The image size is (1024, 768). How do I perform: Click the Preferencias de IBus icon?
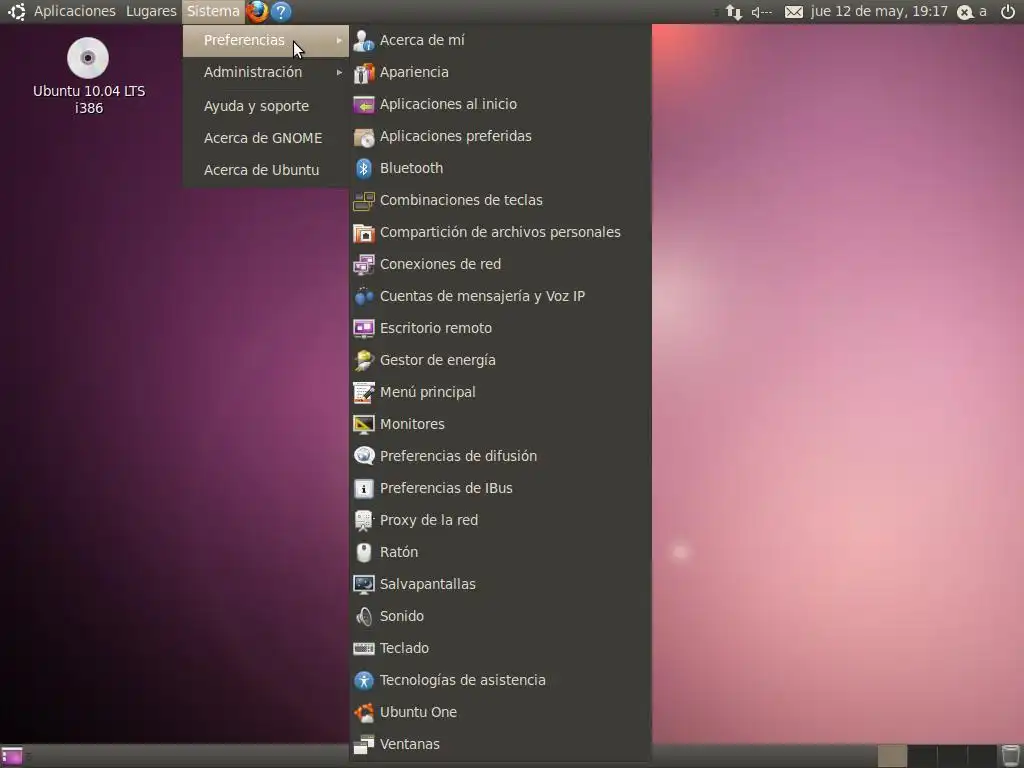point(364,488)
